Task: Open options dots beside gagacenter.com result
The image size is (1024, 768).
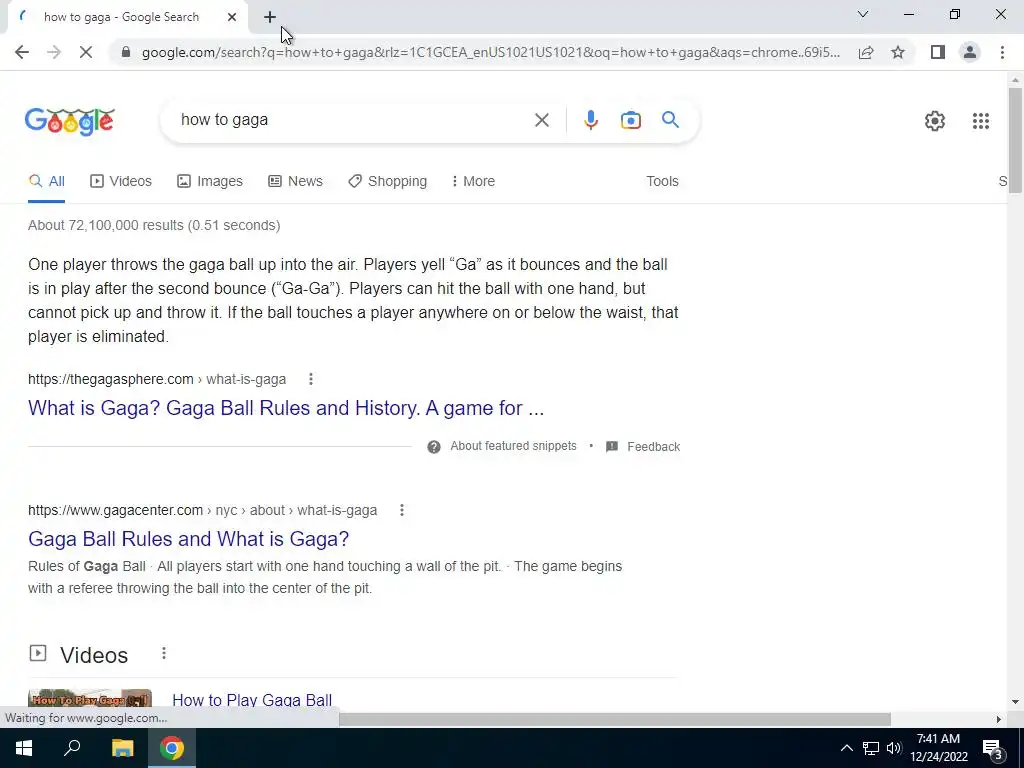Action: 402,510
